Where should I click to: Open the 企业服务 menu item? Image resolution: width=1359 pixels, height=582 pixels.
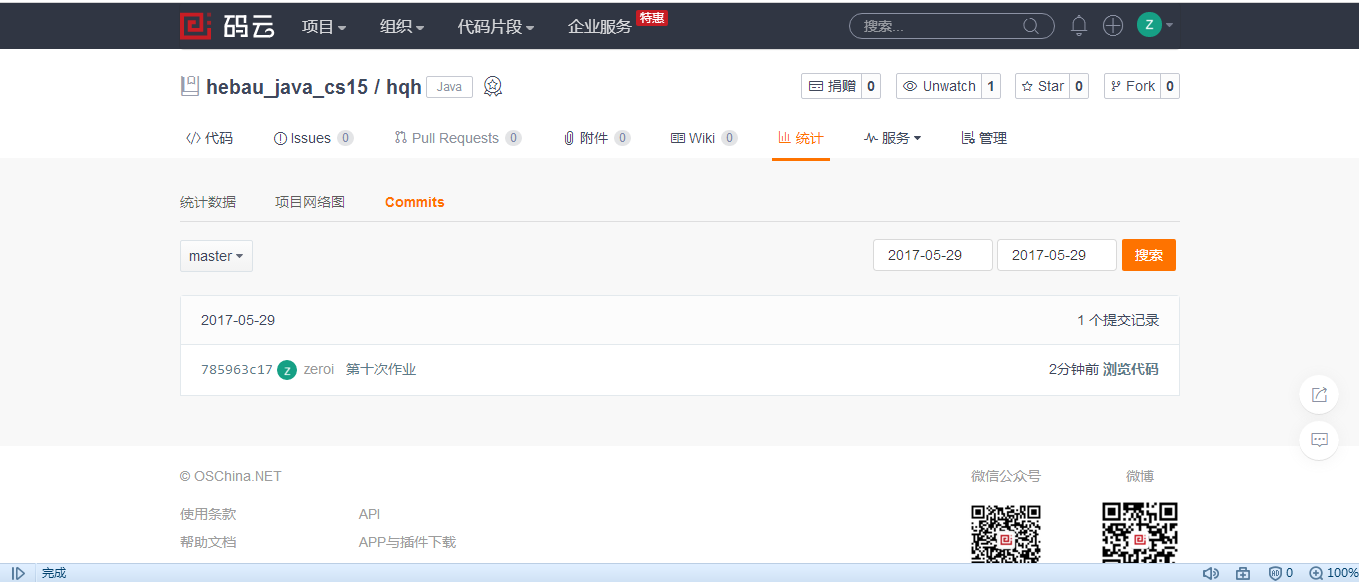600,27
